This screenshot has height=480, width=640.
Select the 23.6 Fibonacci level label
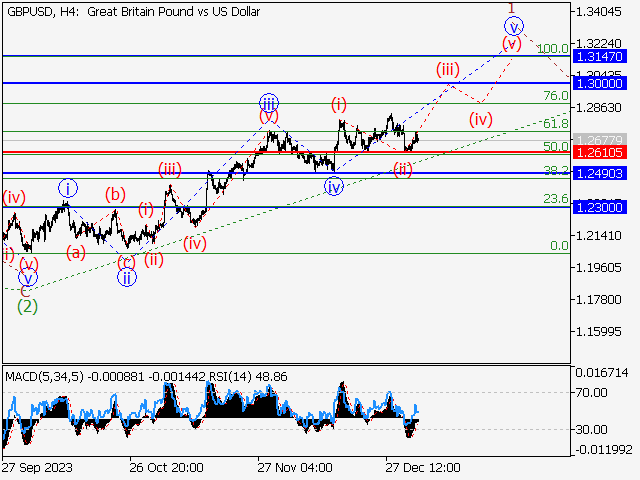tap(556, 199)
